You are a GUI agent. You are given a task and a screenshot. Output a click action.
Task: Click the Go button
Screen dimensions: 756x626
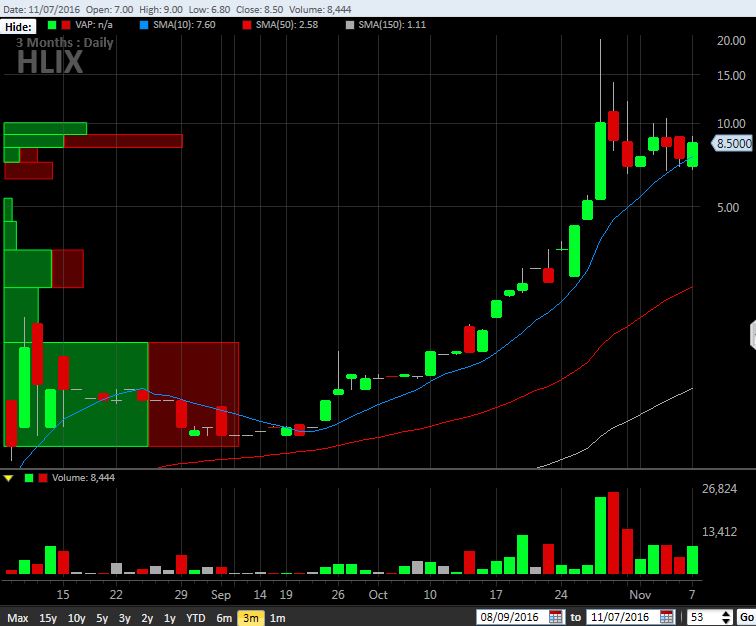coord(746,617)
